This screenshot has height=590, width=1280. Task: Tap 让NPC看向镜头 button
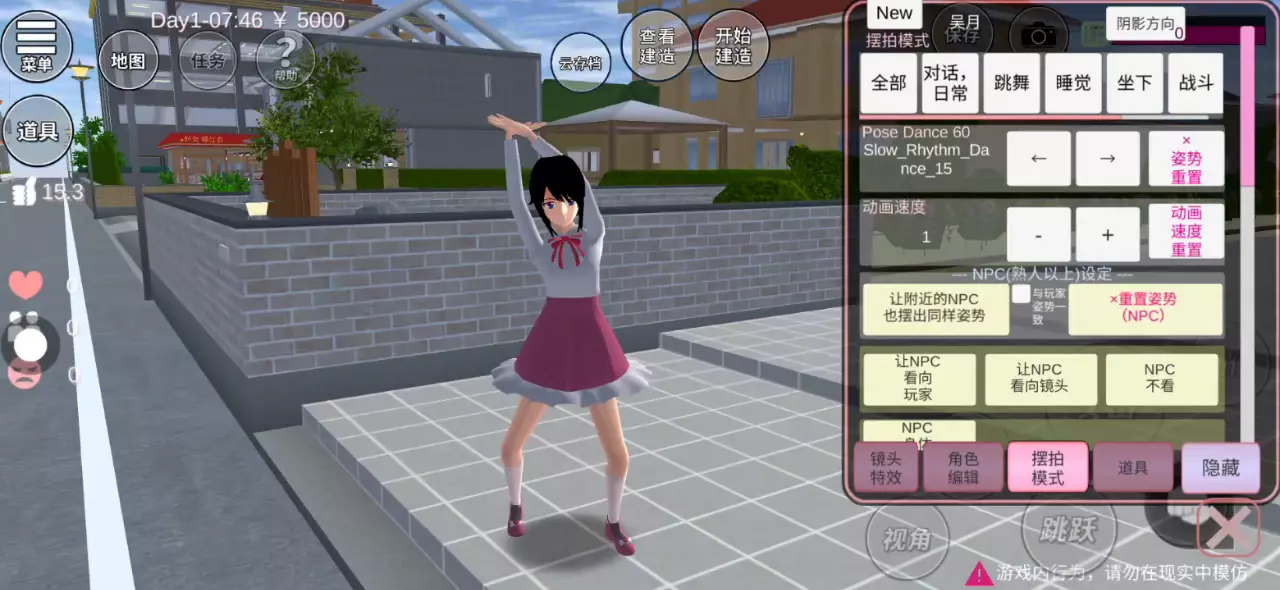pyautogui.click(x=1041, y=379)
